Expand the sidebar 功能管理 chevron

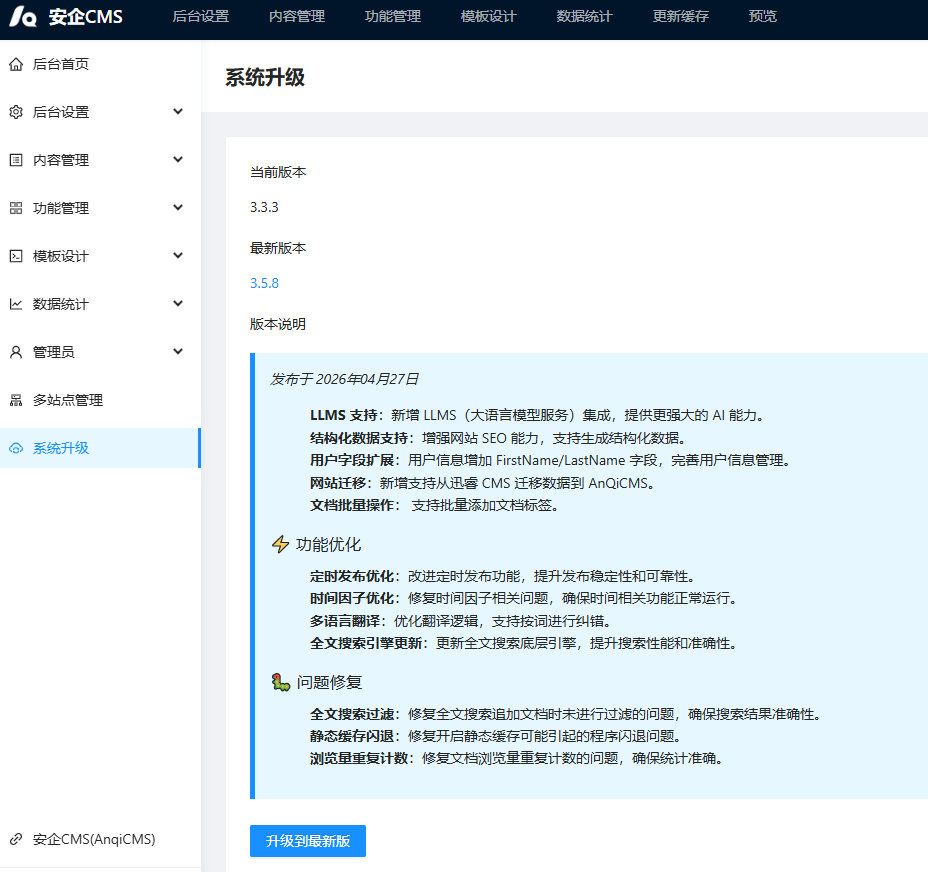(178, 207)
